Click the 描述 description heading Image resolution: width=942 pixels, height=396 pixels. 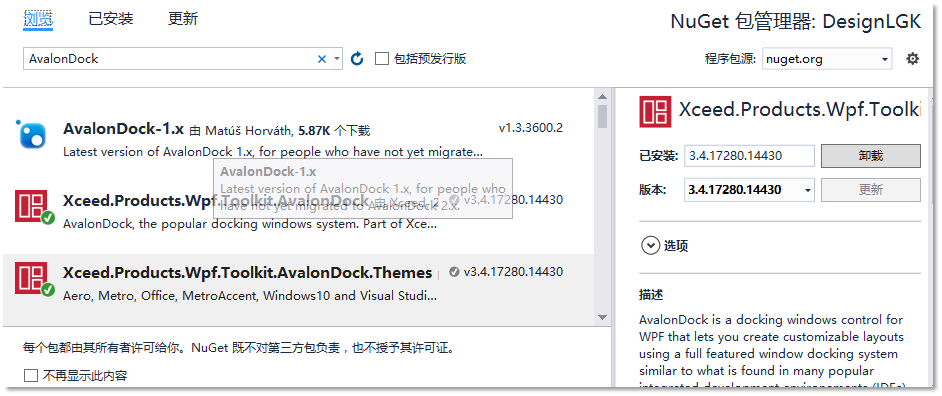pos(651,295)
